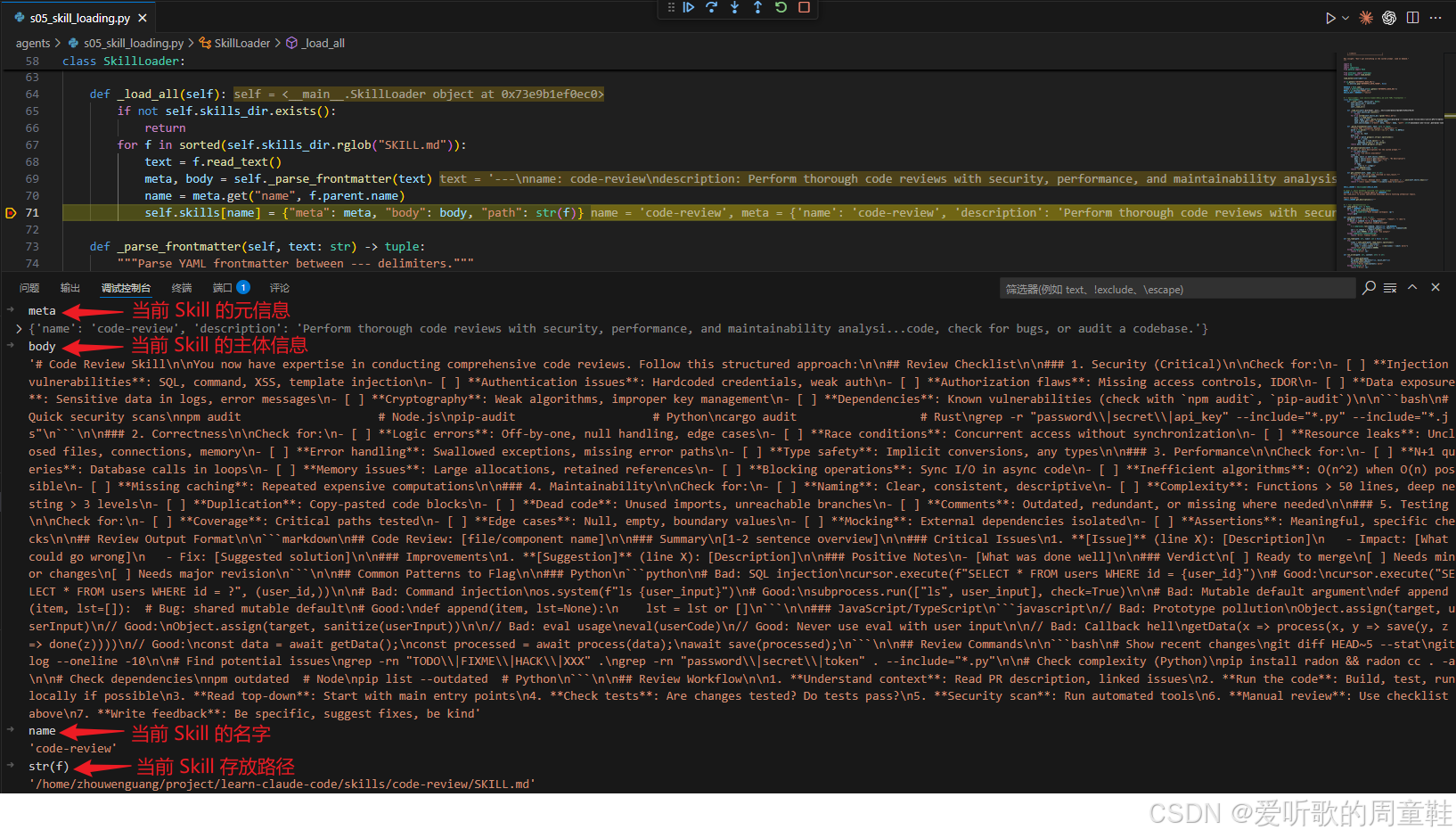Open the editor More Actions menu

(1436, 18)
